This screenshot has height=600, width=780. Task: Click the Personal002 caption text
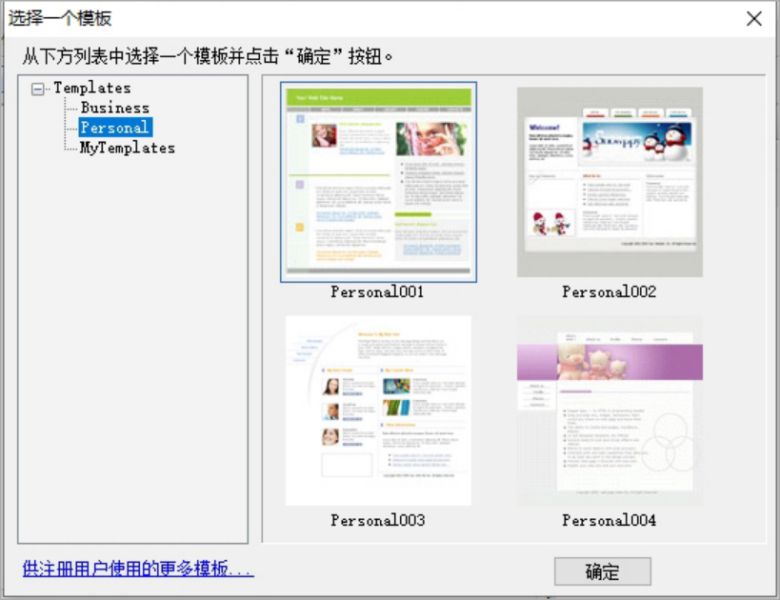tap(609, 292)
